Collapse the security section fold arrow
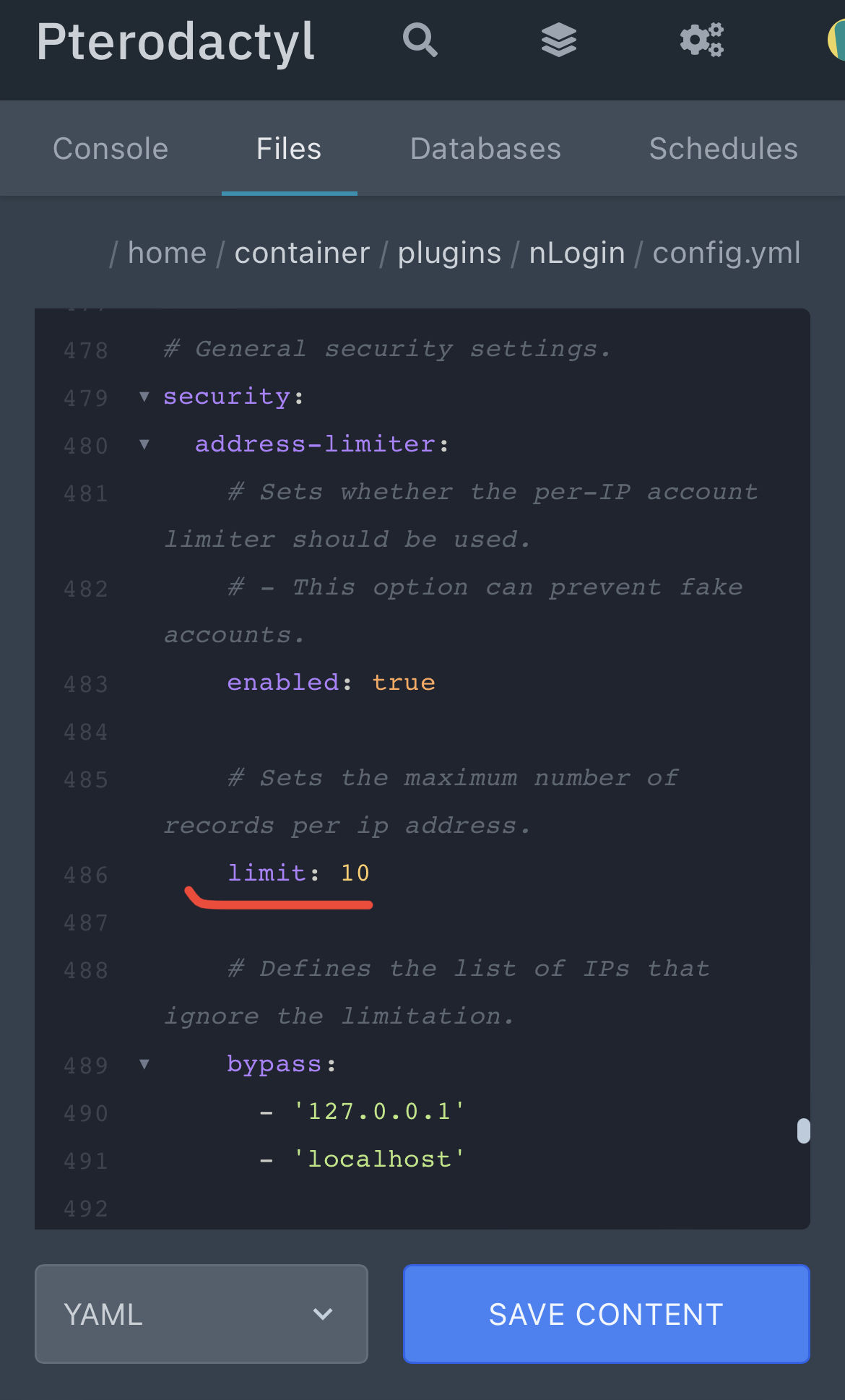 [x=144, y=397]
